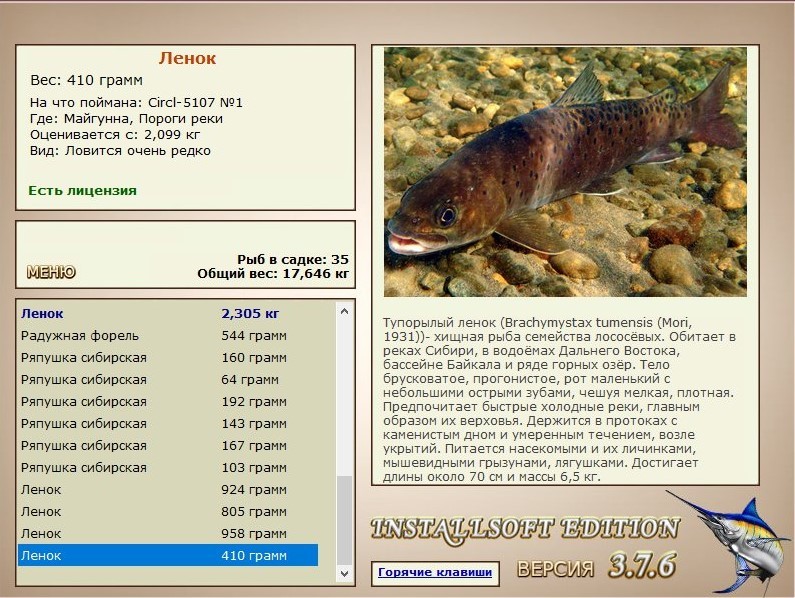Select the Ленок 958 грамм row
The width and height of the screenshot is (795, 598).
pos(168,534)
